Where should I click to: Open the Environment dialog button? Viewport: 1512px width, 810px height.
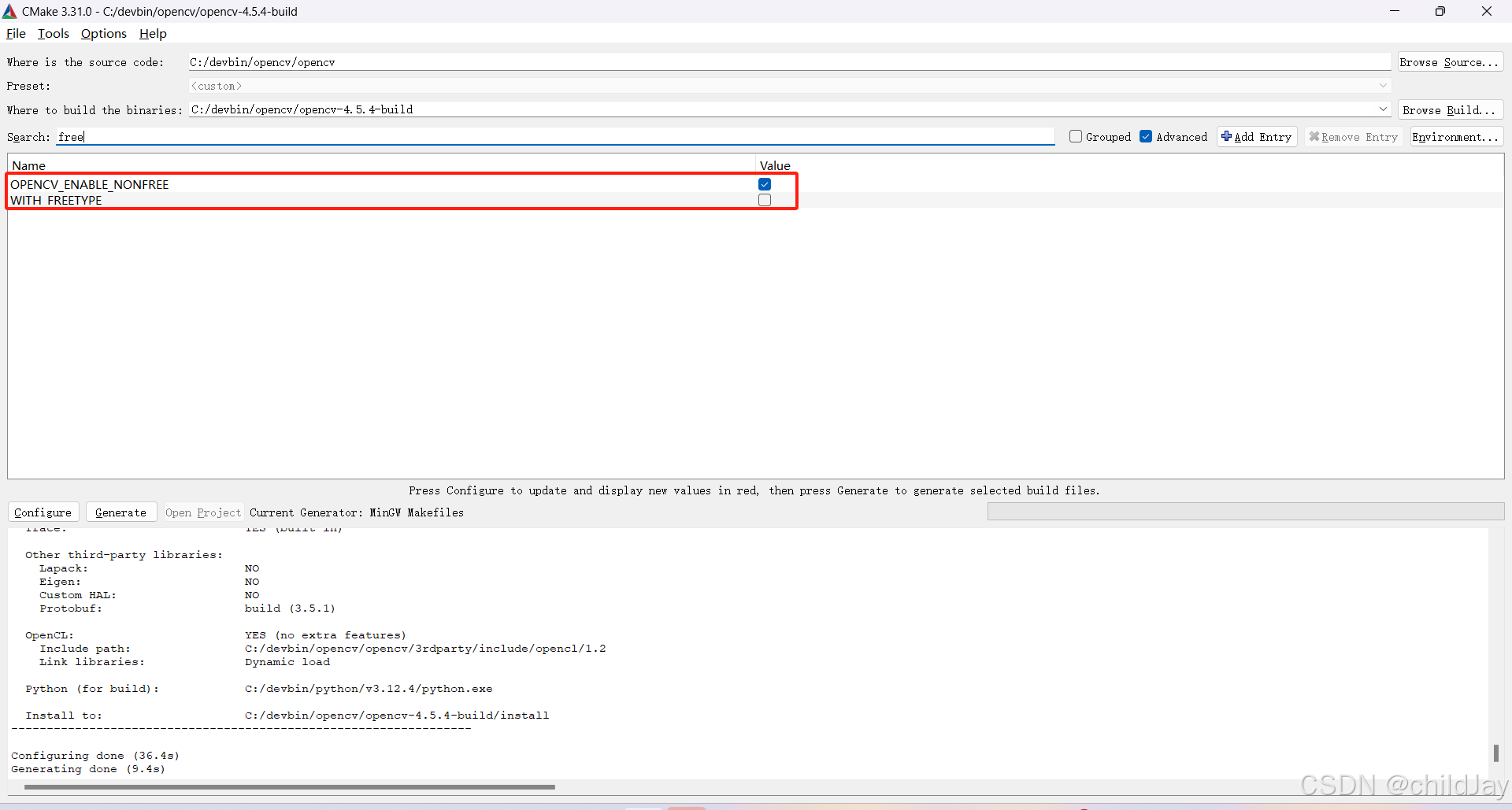pos(1456,137)
